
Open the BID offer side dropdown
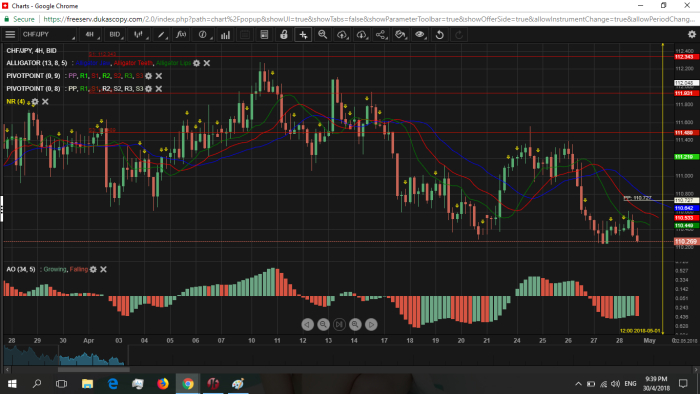[x=115, y=34]
